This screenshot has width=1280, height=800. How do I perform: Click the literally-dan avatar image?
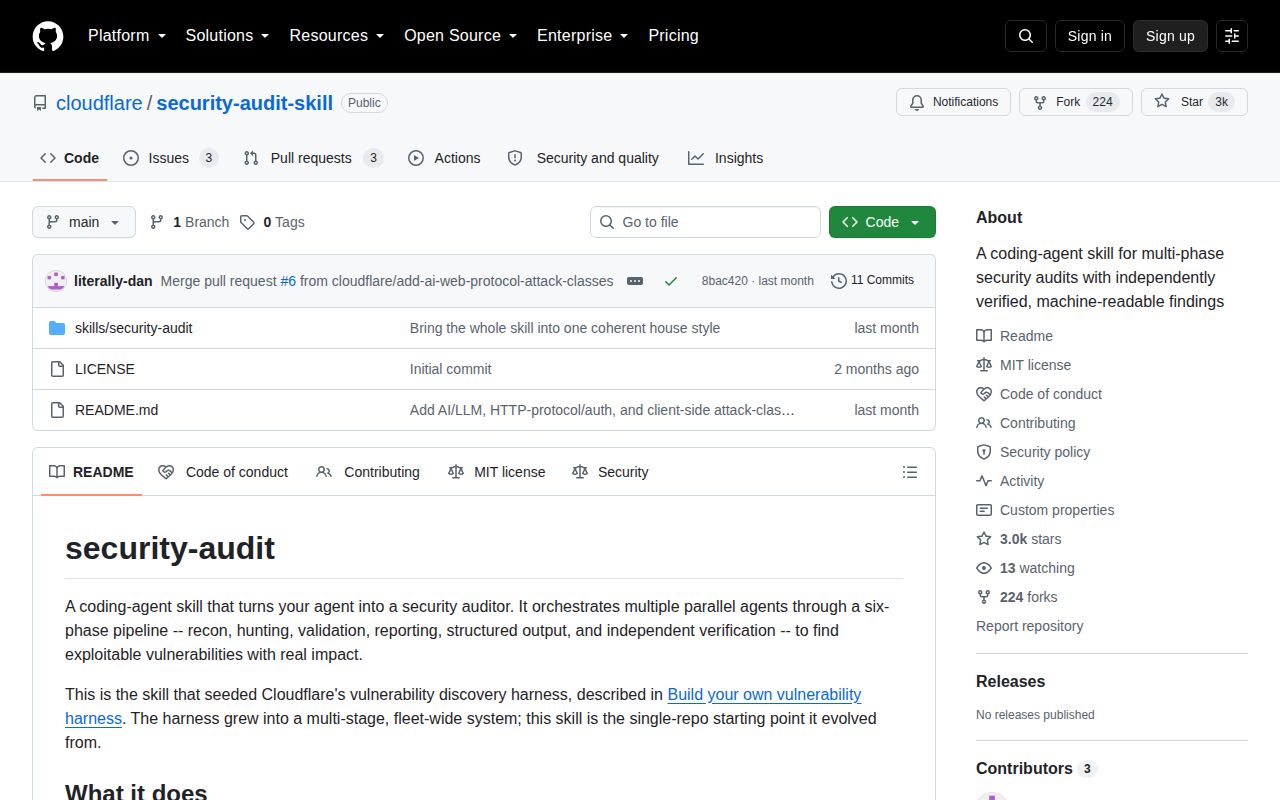(x=56, y=281)
